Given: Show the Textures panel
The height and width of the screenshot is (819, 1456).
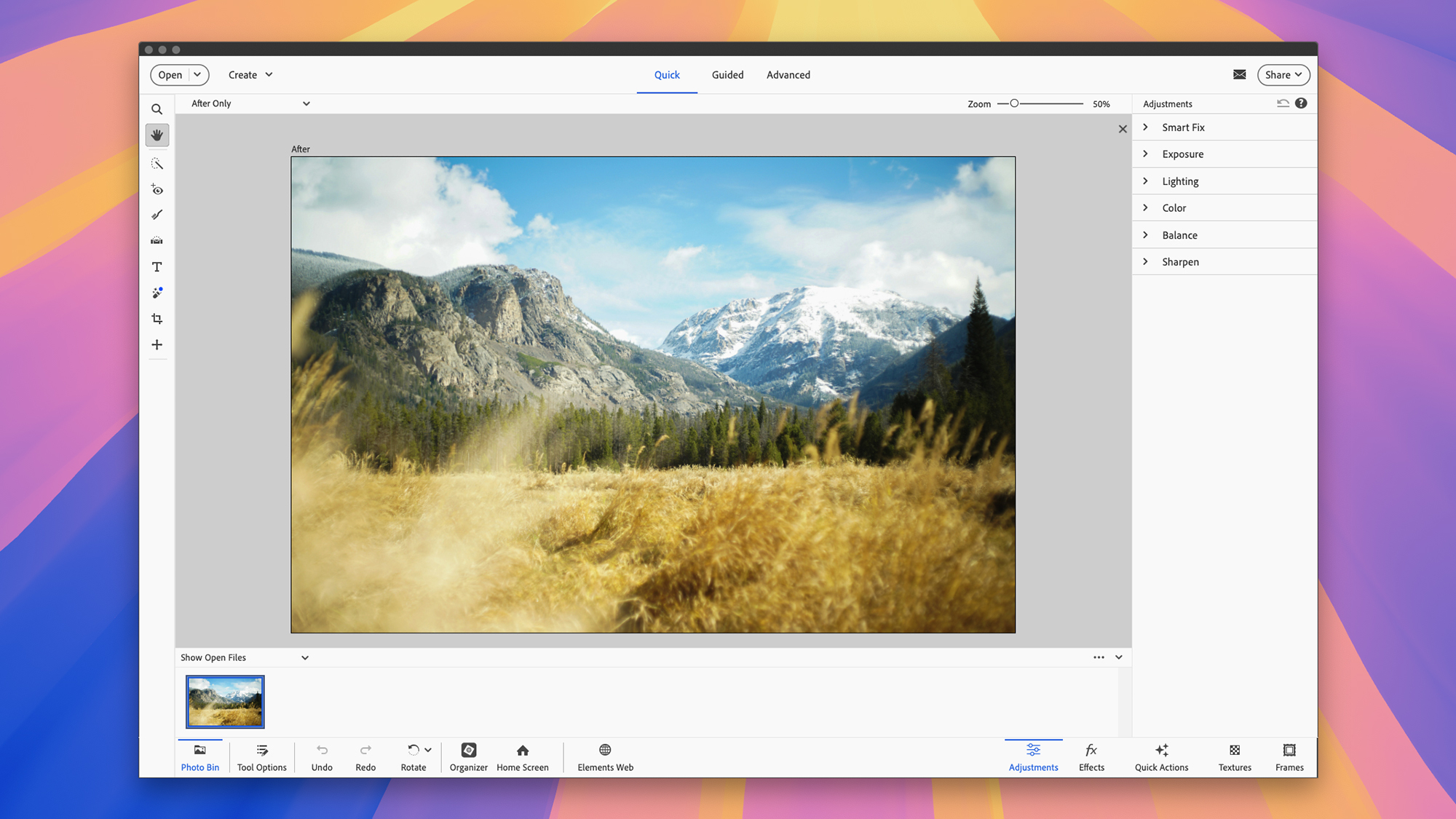Looking at the screenshot, I should [1234, 757].
